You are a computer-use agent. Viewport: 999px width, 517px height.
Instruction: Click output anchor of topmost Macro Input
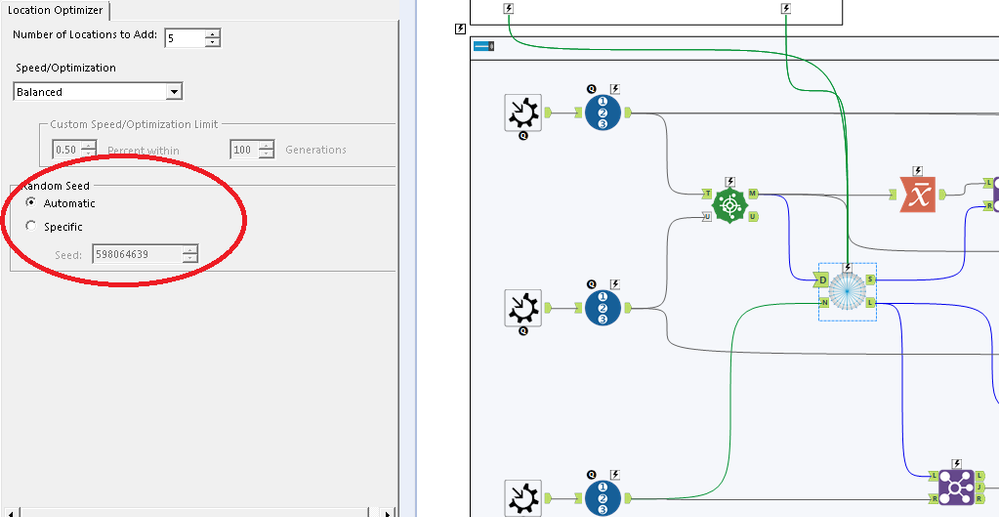[x=548, y=113]
